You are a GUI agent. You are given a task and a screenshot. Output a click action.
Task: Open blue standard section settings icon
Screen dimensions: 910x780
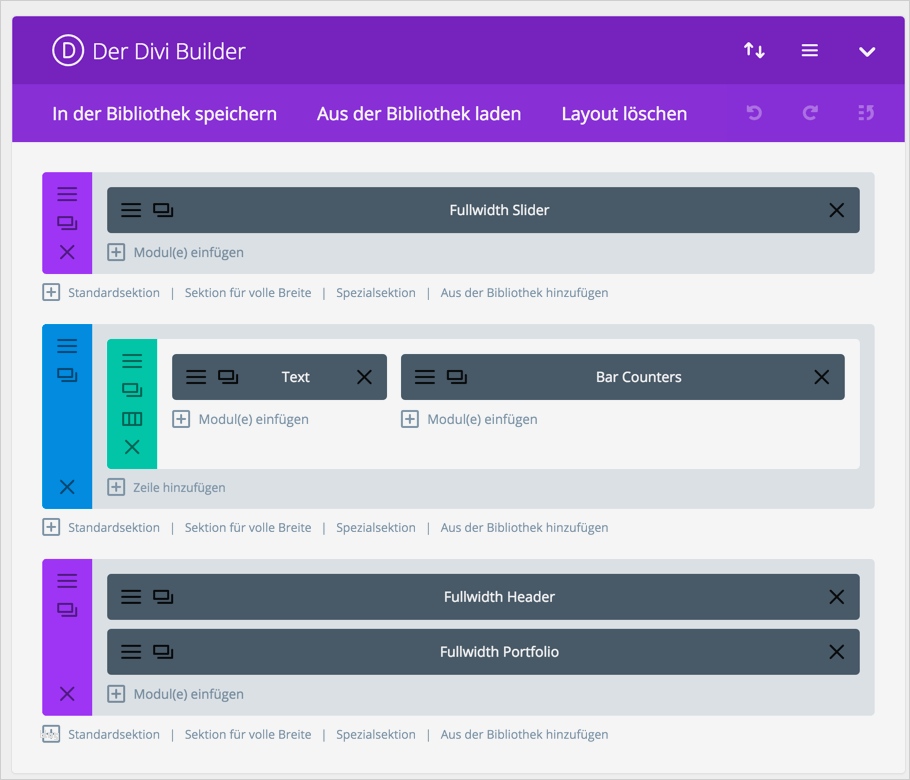click(x=67, y=346)
